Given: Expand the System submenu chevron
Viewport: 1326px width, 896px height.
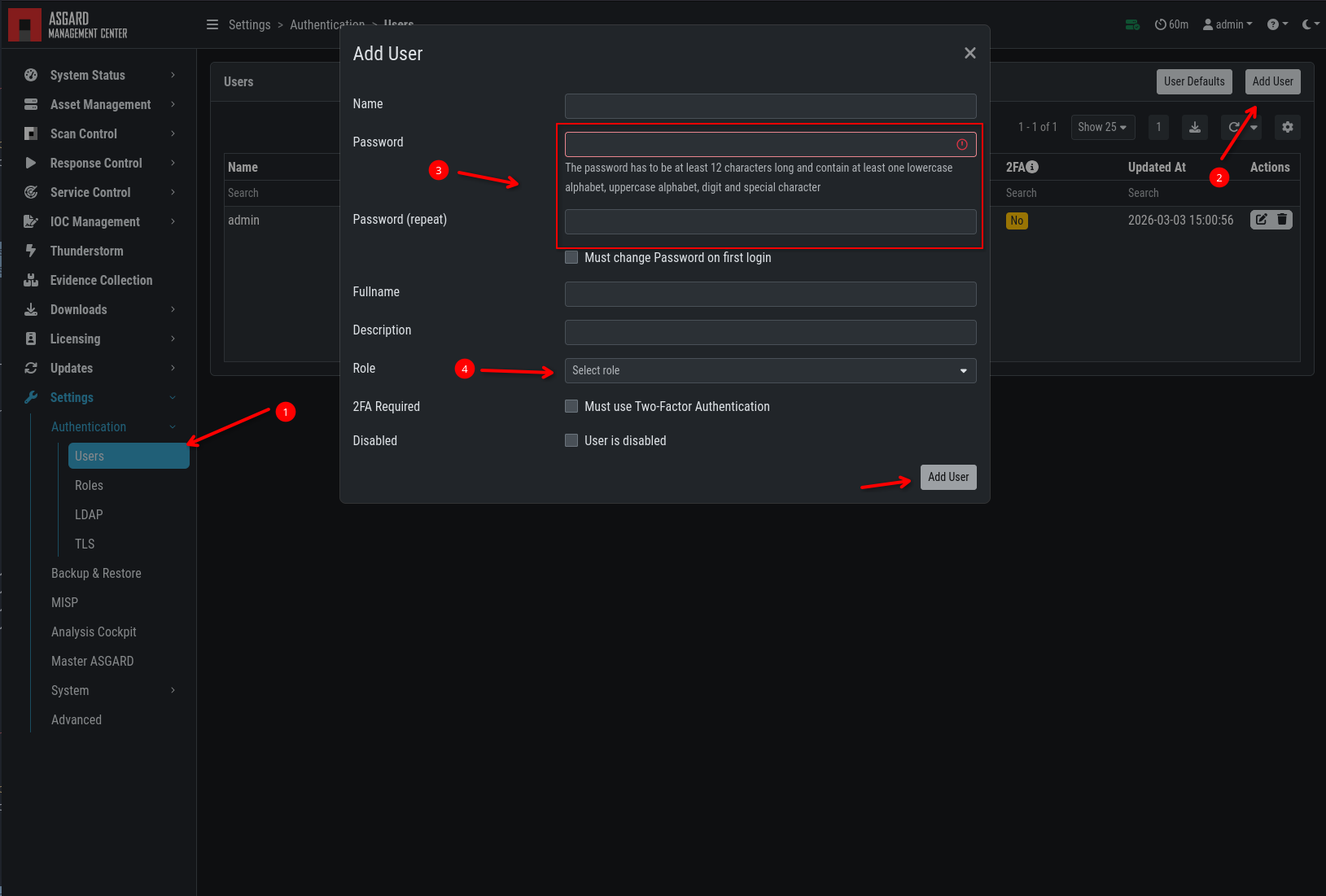Looking at the screenshot, I should point(173,690).
